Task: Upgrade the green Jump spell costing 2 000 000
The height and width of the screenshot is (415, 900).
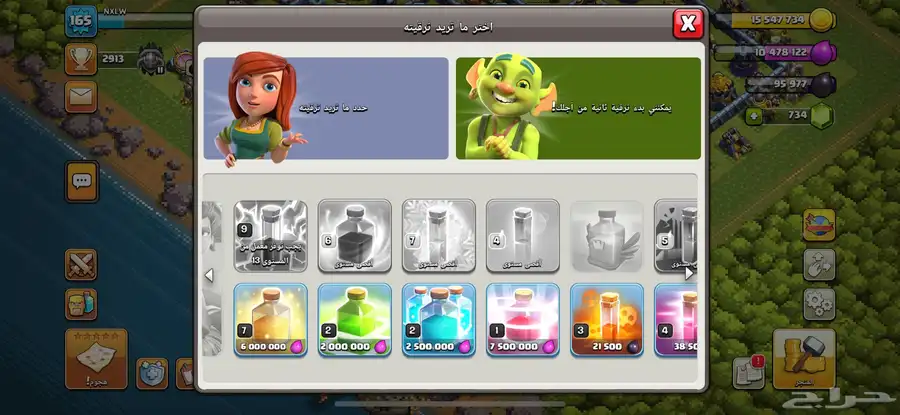Action: (355, 320)
